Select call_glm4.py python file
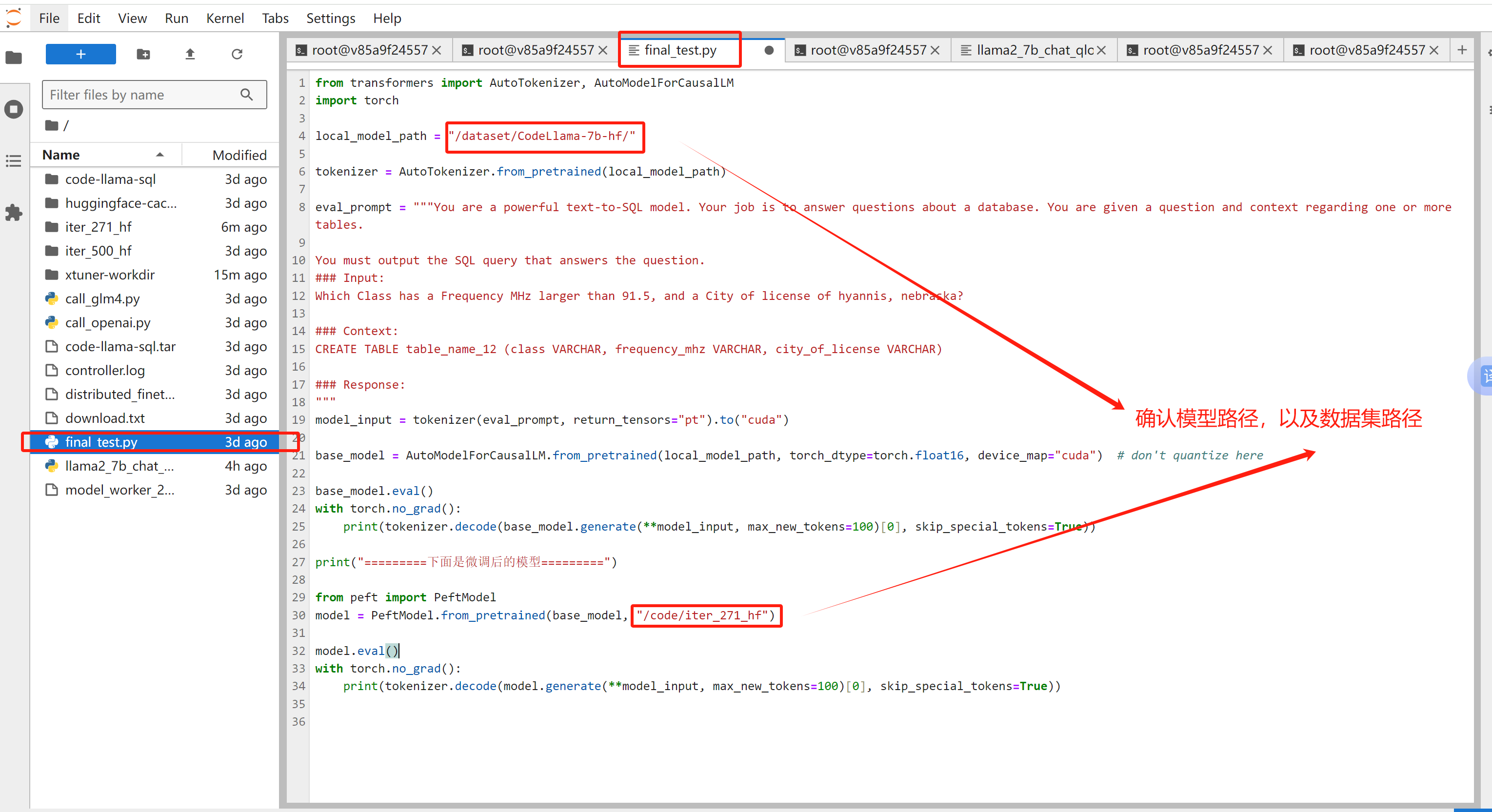1492x812 pixels. tap(155, 298)
